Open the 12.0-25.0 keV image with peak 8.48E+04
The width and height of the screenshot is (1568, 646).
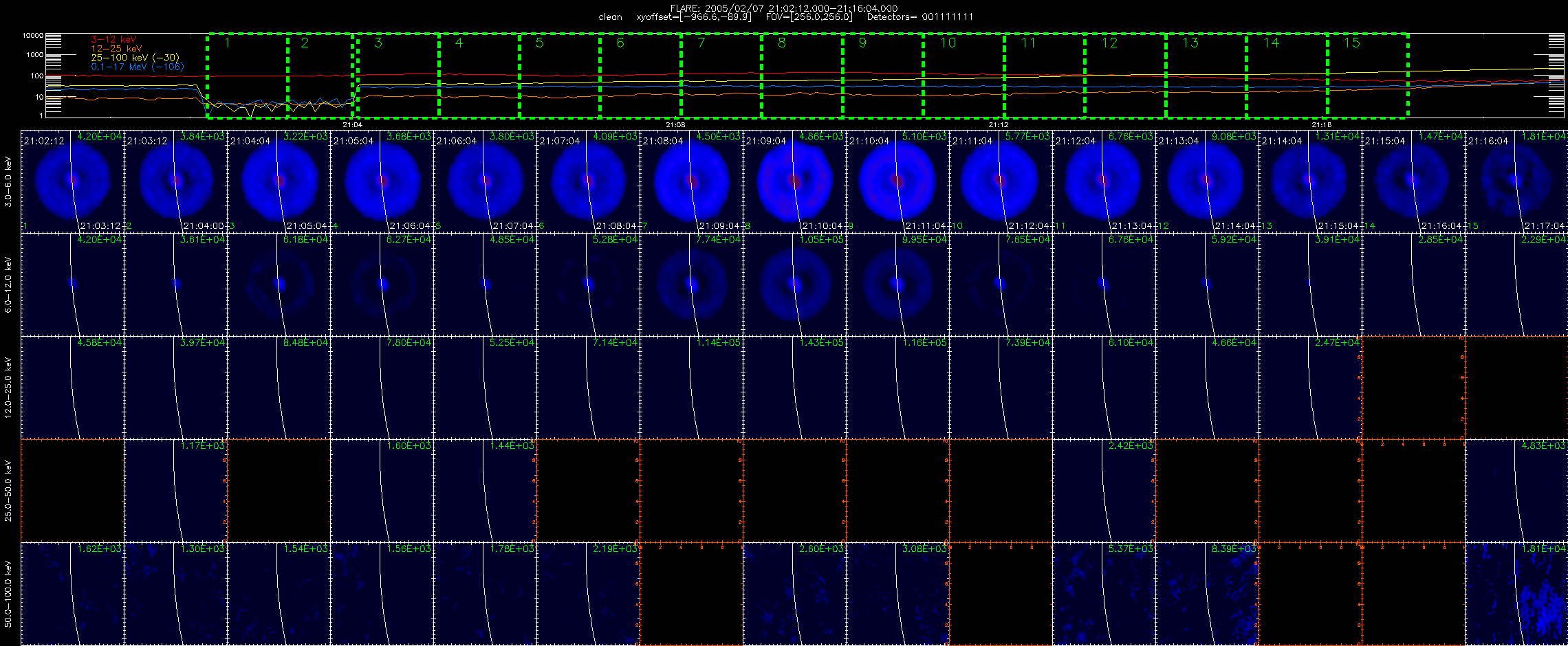279,388
